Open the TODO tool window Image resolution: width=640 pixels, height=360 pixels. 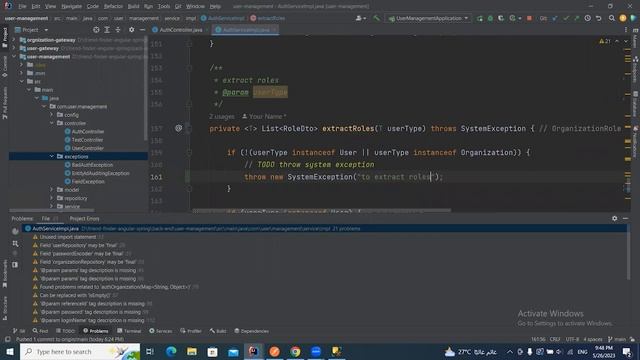coord(65,331)
